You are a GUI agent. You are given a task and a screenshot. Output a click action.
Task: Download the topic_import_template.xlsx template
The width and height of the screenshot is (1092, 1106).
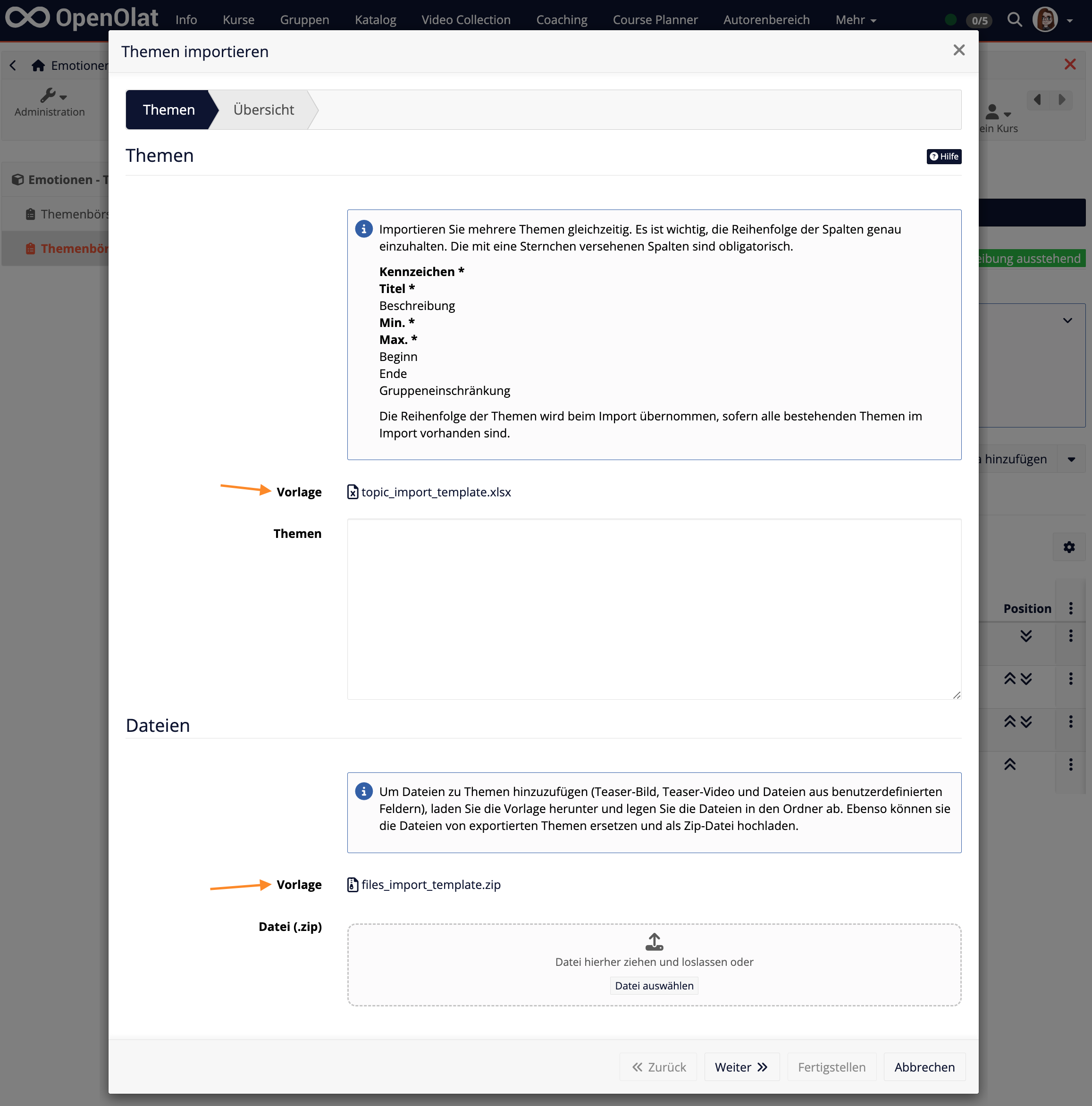436,492
